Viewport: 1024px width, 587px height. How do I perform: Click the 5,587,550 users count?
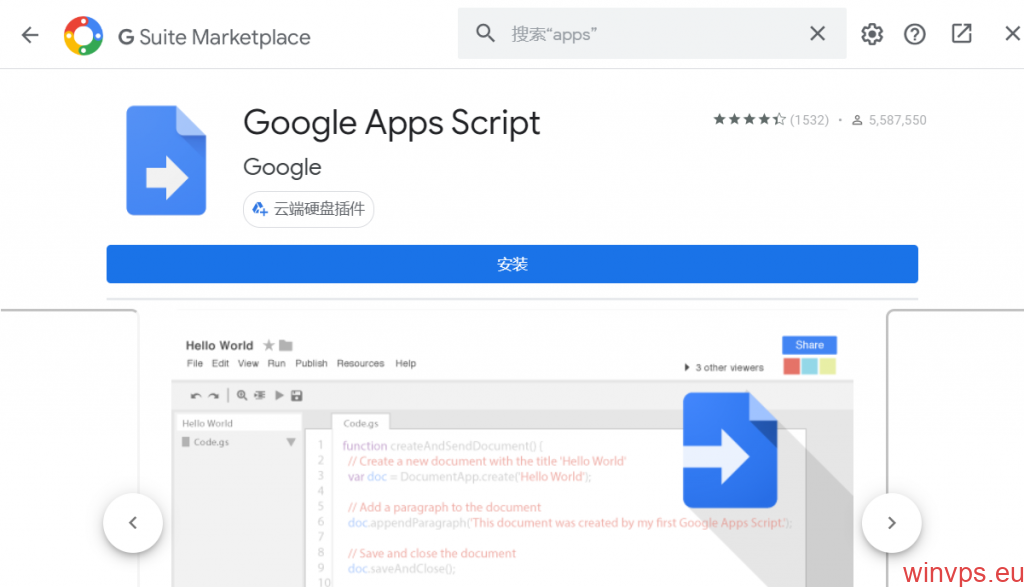tap(897, 120)
